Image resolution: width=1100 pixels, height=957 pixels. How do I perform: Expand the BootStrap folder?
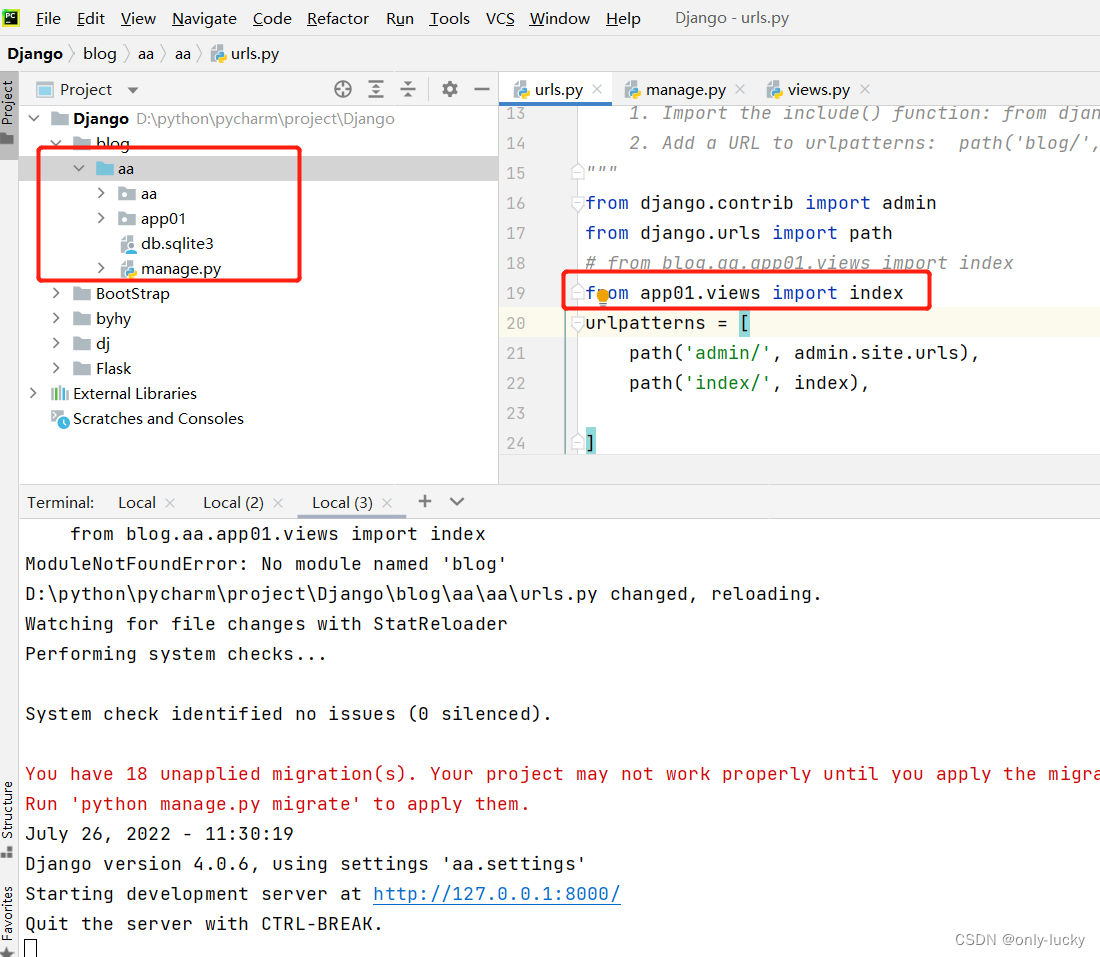click(56, 293)
